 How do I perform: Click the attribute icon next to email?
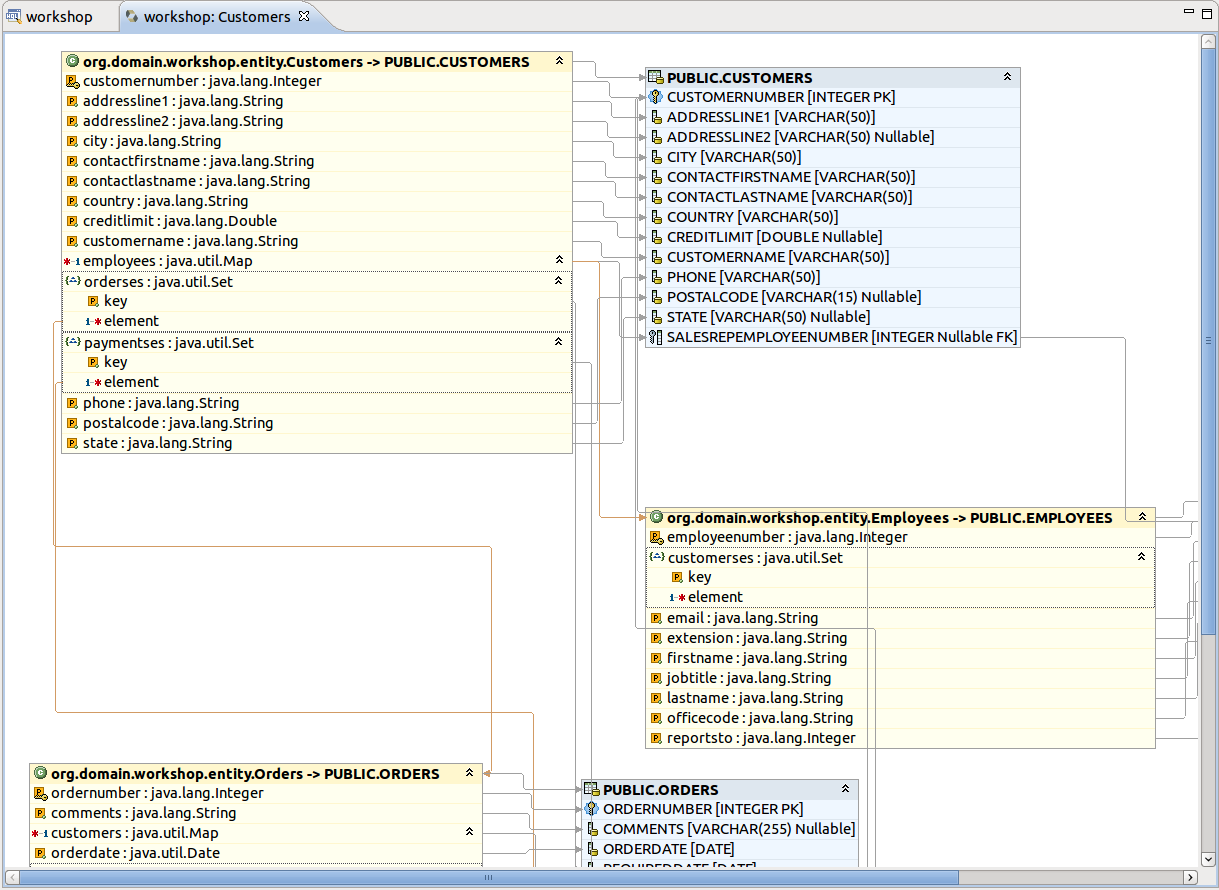[x=656, y=618]
